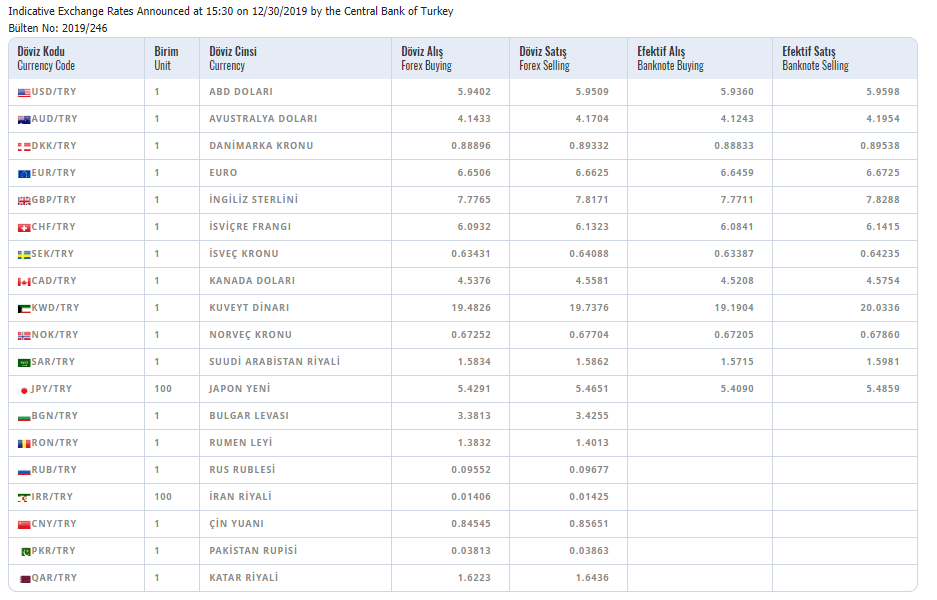This screenshot has height=600, width=937.
Task: Select the NOK/TRY currency code
Action: (x=54, y=335)
